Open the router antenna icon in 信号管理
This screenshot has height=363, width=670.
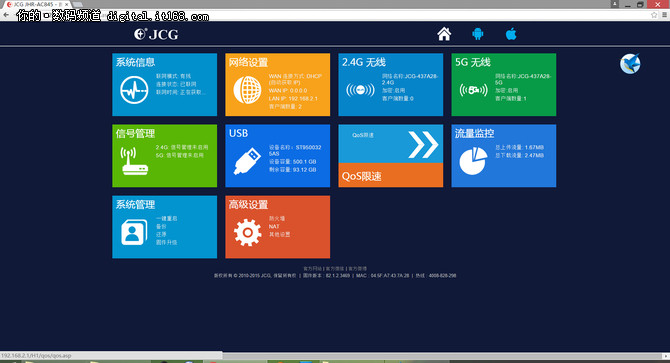135,161
